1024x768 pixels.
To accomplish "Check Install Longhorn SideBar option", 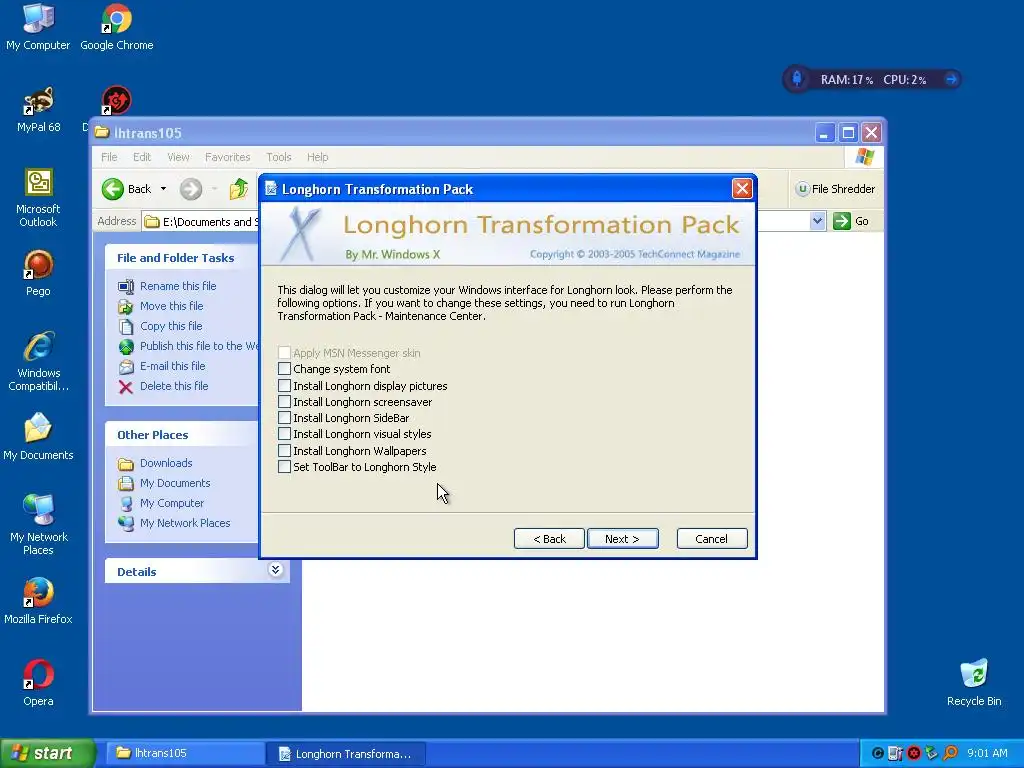I will 284,418.
